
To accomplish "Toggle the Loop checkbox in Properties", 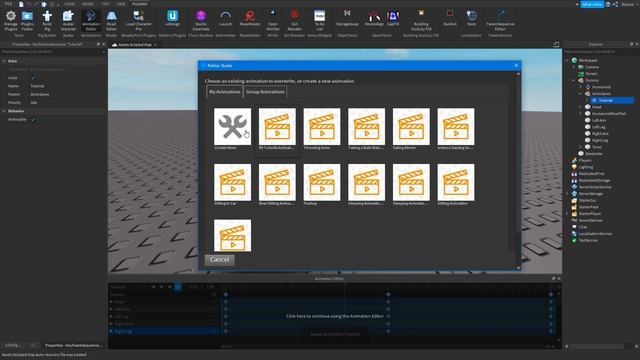I will (33, 78).
